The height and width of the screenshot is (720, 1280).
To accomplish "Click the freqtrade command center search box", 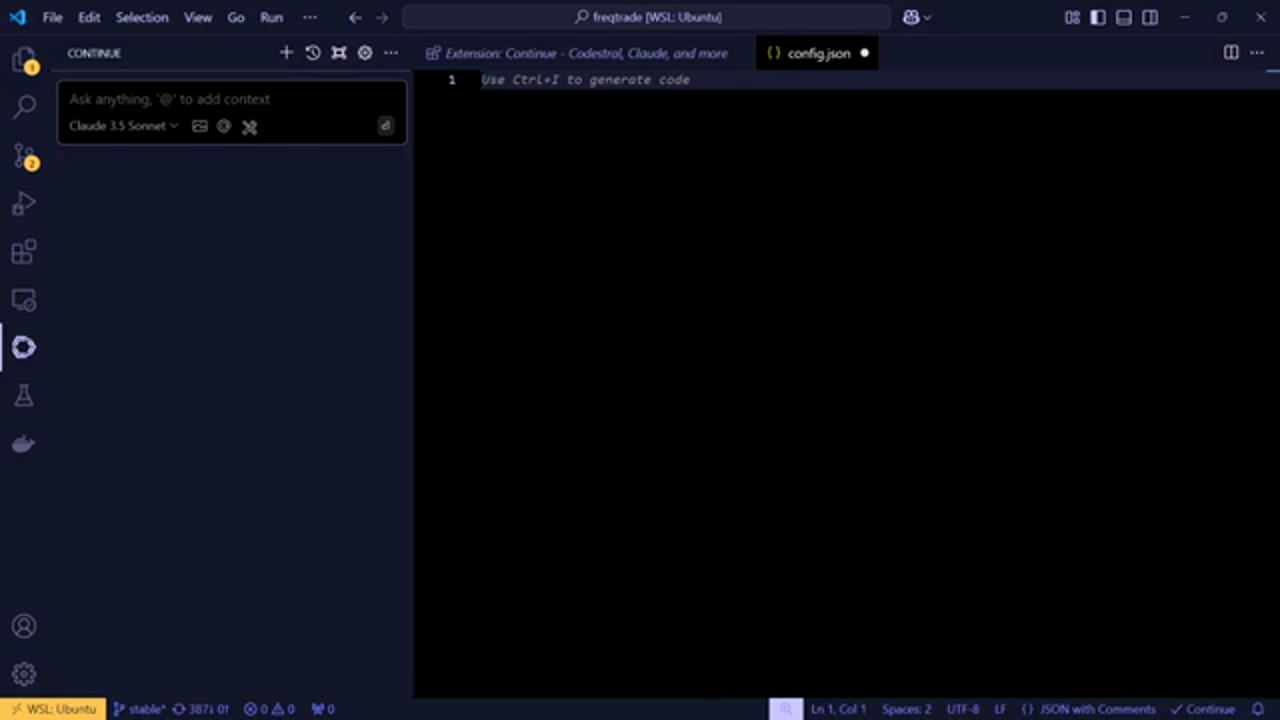I will pyautogui.click(x=647, y=17).
